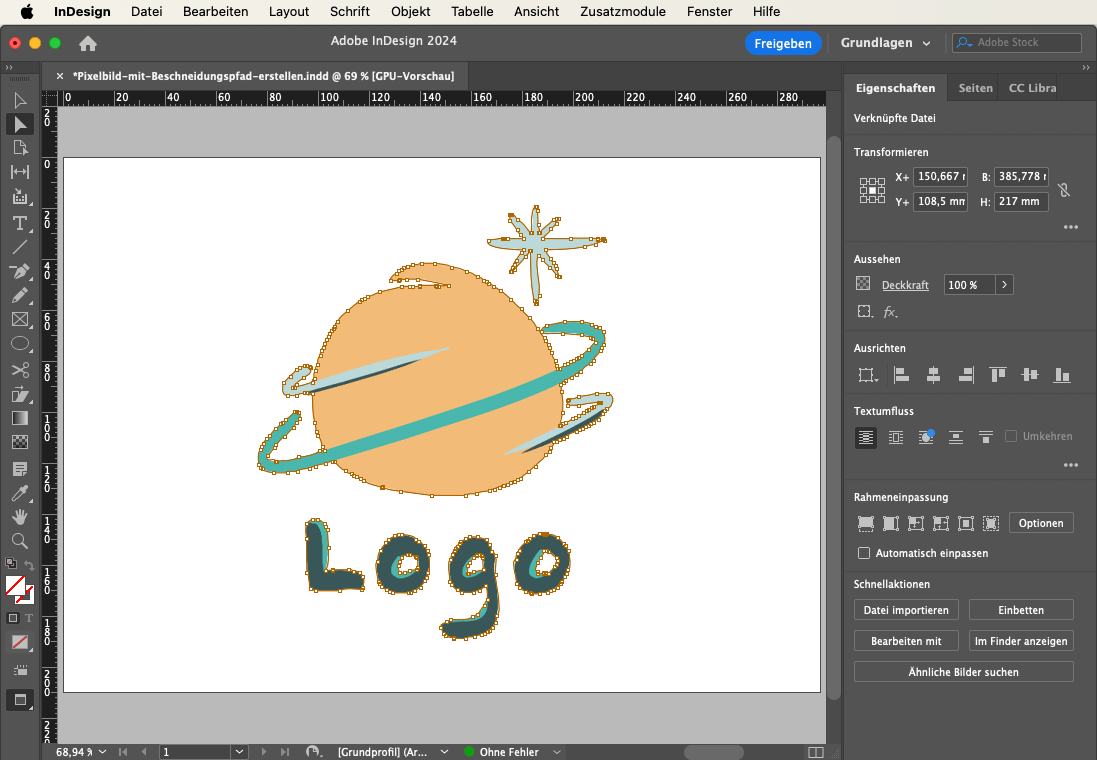Select the Zoom tool
Viewport: 1097px width, 760px height.
pyautogui.click(x=19, y=541)
